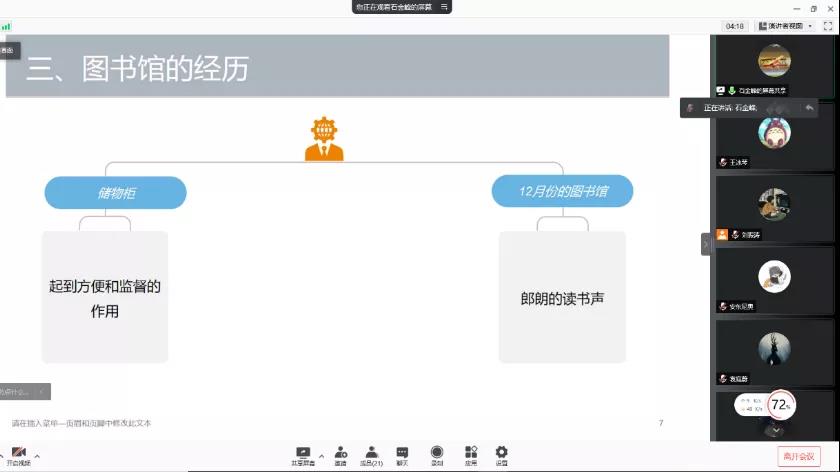Click the 04:18 meeting timer
840x472 pixels.
pyautogui.click(x=735, y=25)
